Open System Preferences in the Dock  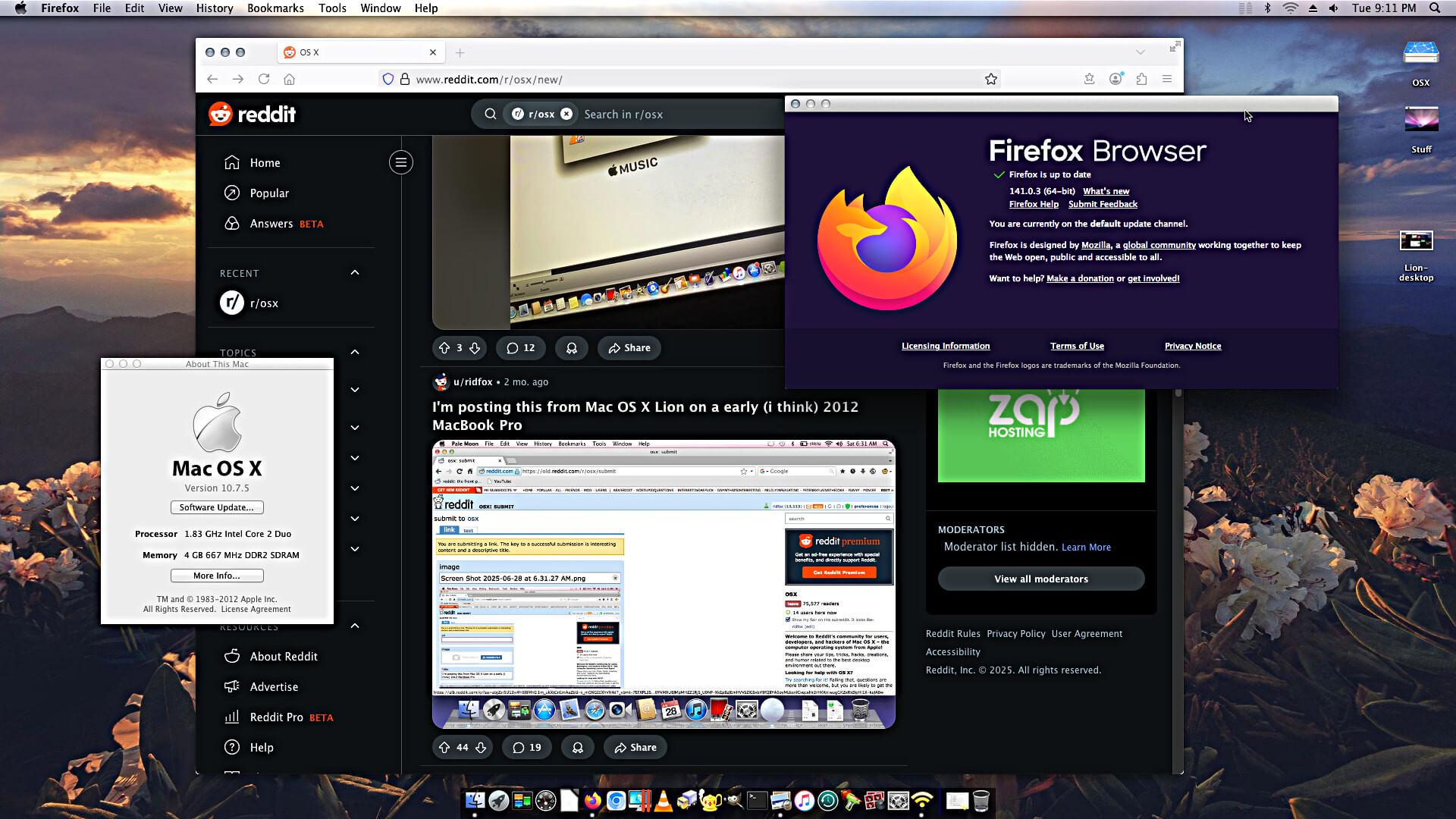(x=898, y=800)
